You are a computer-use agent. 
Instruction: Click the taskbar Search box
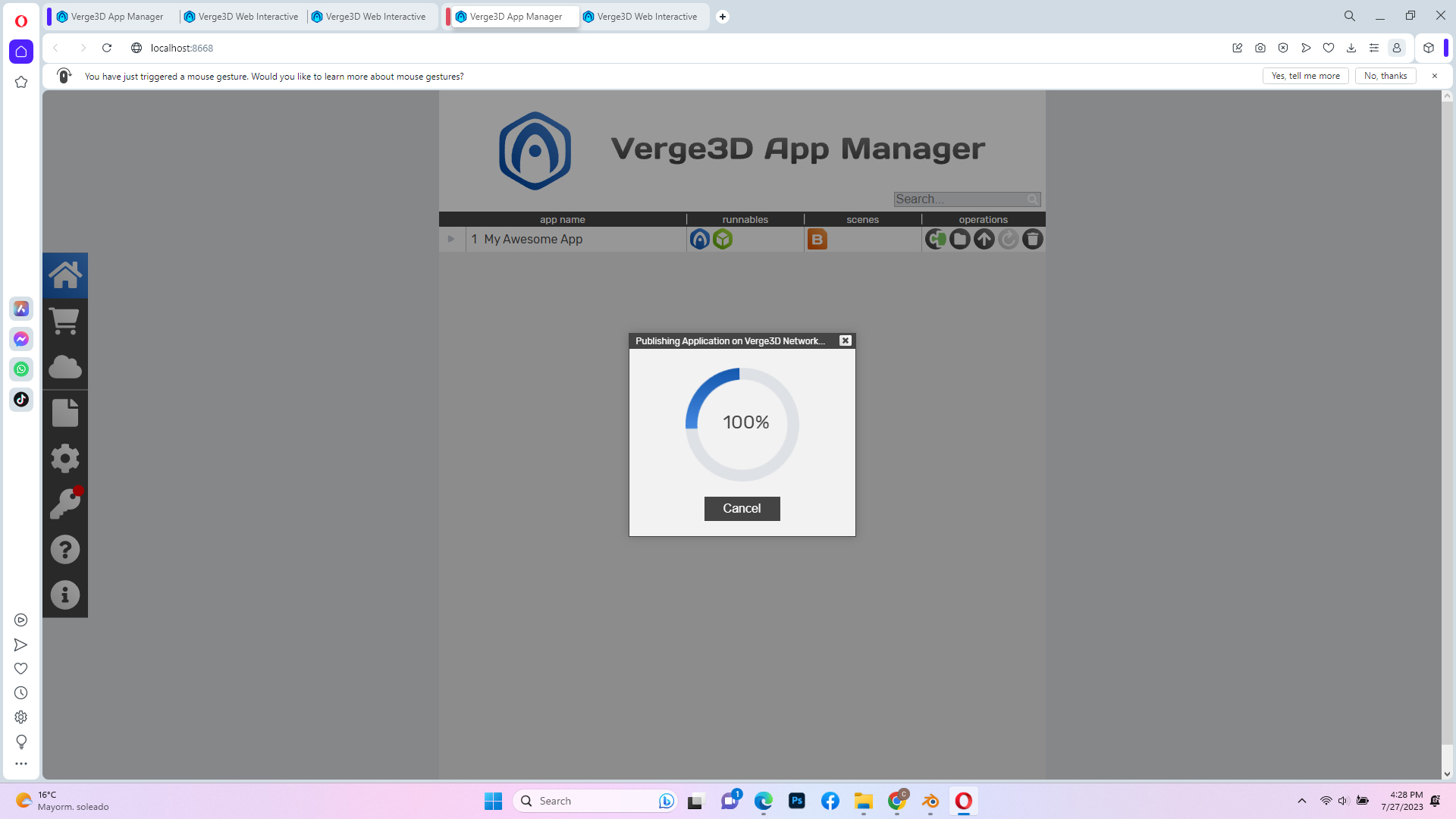595,801
